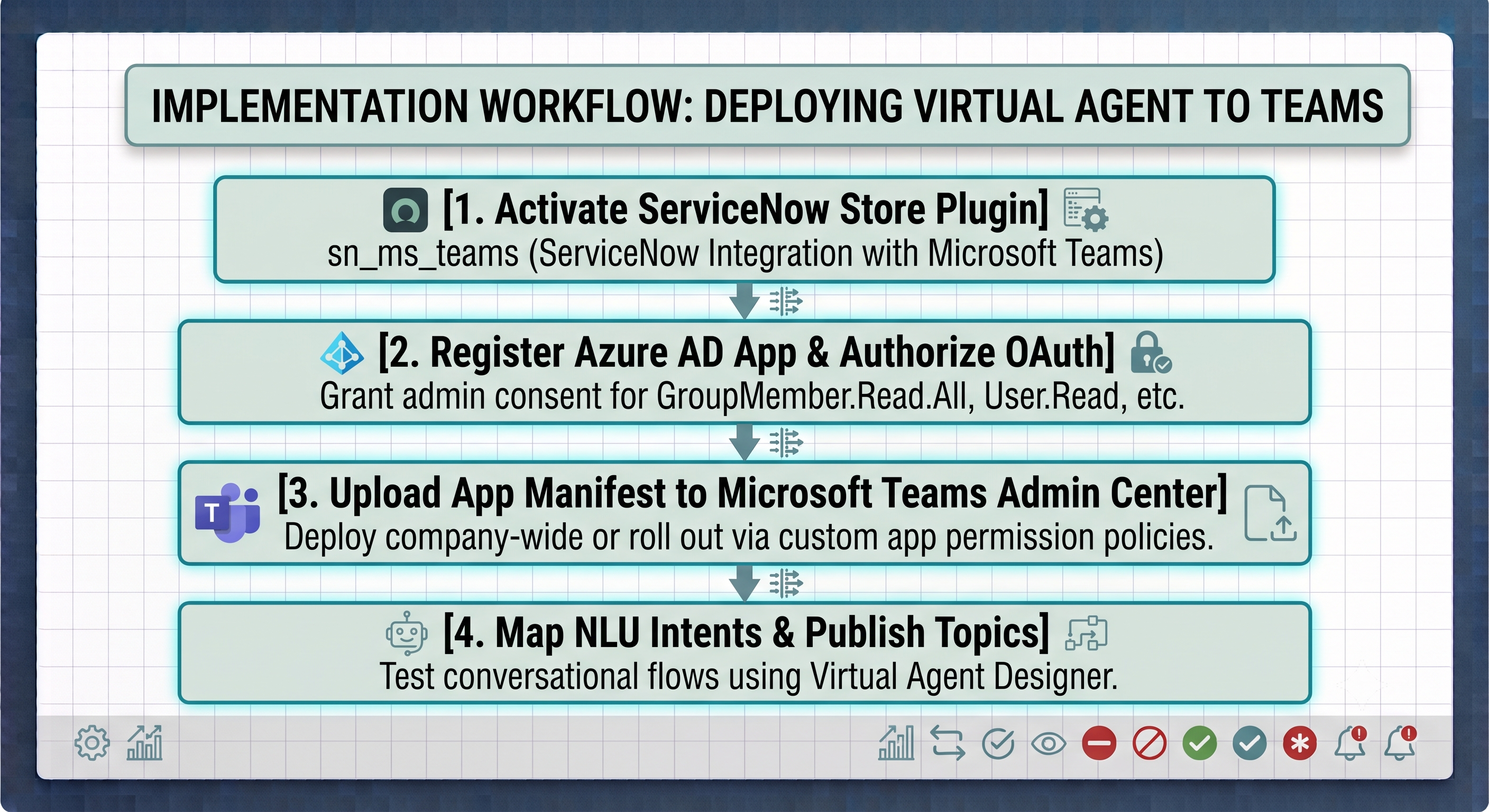Open the gear settings icon in bottom bar
Viewport: 1489px width, 812px height.
[x=92, y=743]
